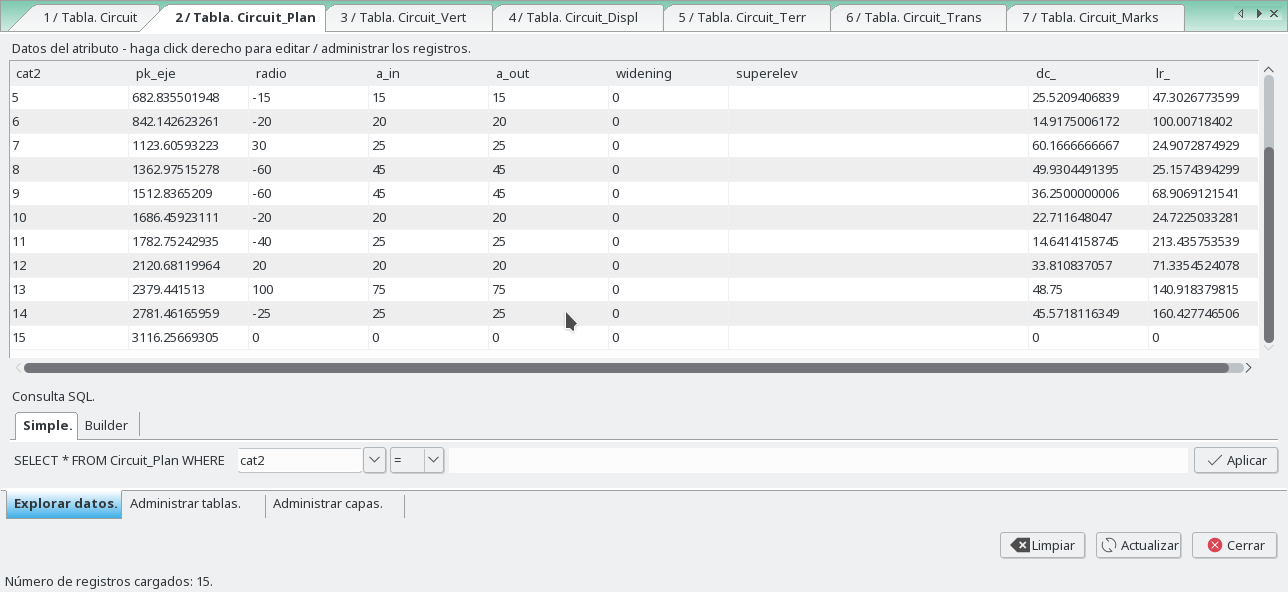Switch to the 6 / Tabla. Circuit_Trans tab
The width and height of the screenshot is (1288, 592).
(913, 17)
